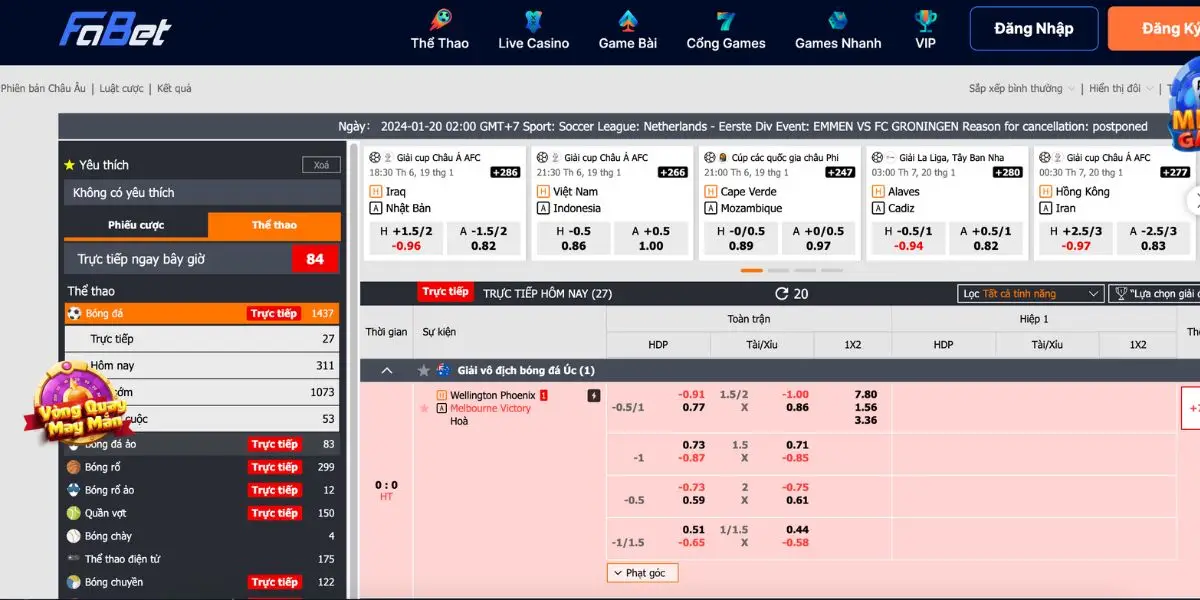Click the Đăng Nhập login button
The height and width of the screenshot is (600, 1200).
1033,29
